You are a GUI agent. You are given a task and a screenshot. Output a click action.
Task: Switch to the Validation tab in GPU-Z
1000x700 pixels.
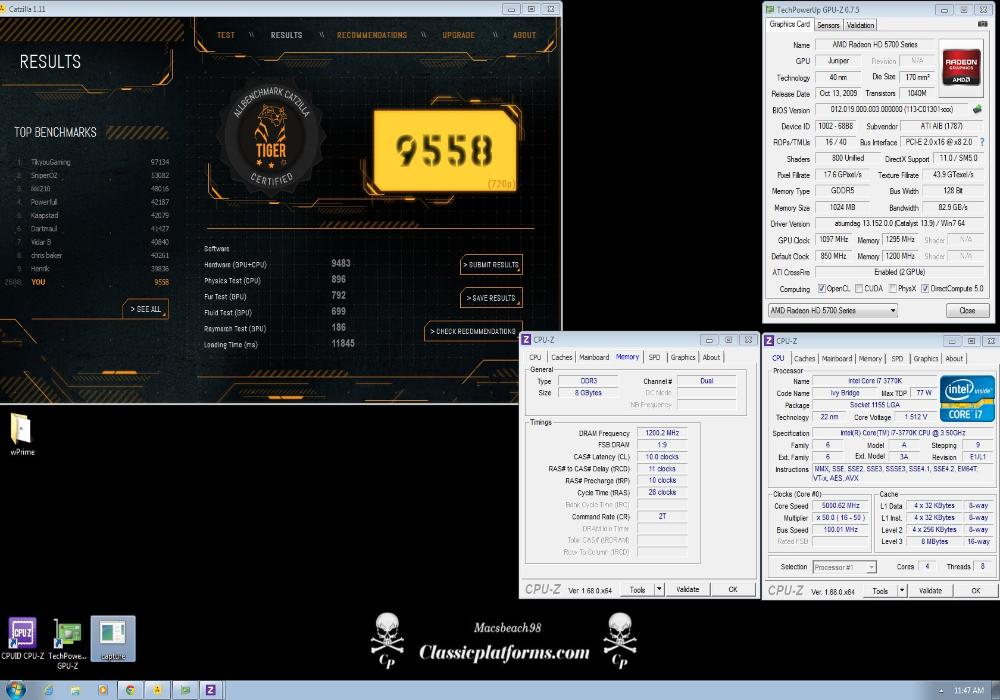tap(860, 26)
